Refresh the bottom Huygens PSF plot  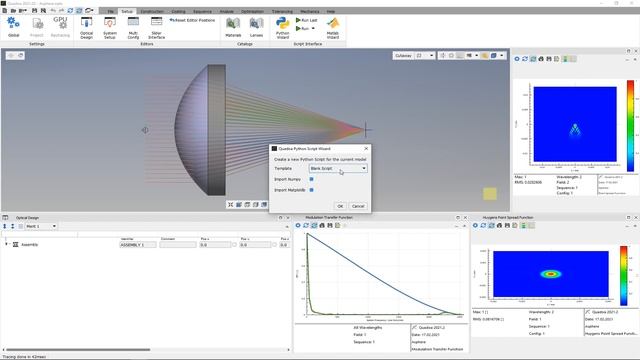coord(483,225)
